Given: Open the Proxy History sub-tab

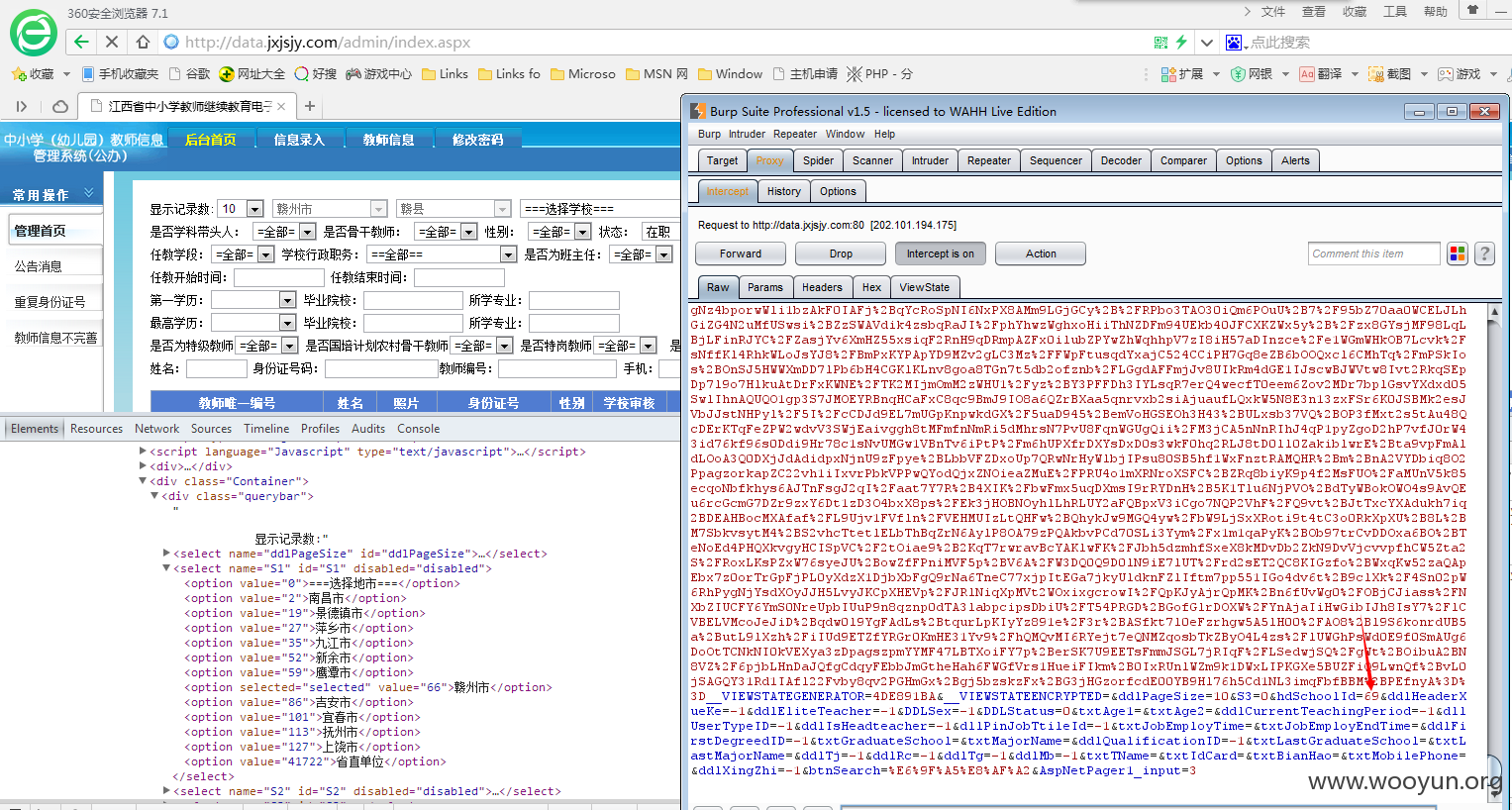Looking at the screenshot, I should click(x=783, y=191).
